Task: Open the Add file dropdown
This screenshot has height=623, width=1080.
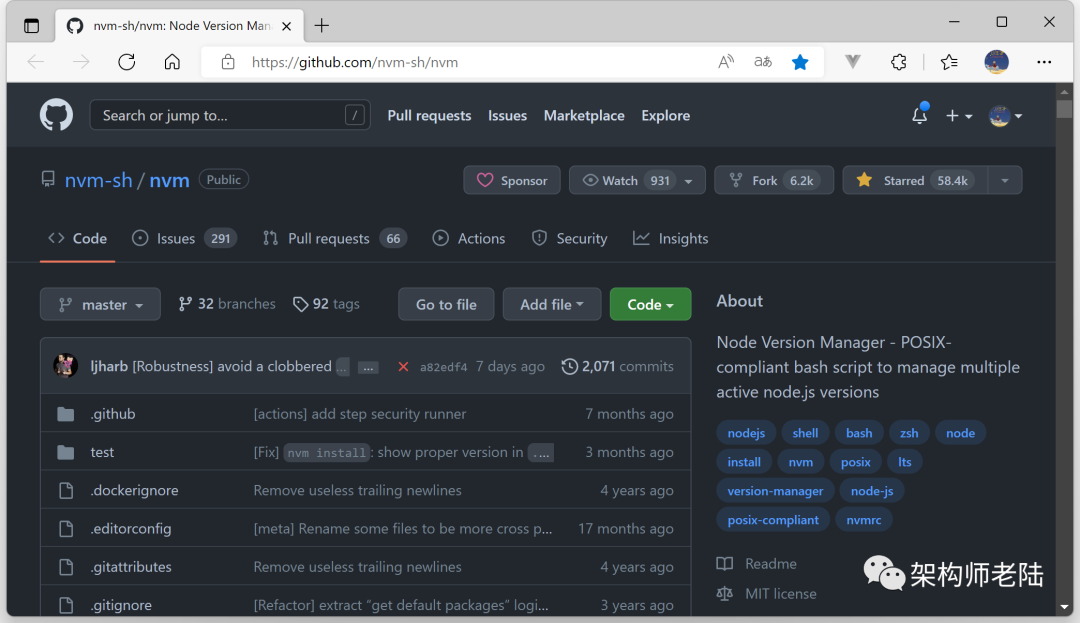Action: click(x=552, y=304)
